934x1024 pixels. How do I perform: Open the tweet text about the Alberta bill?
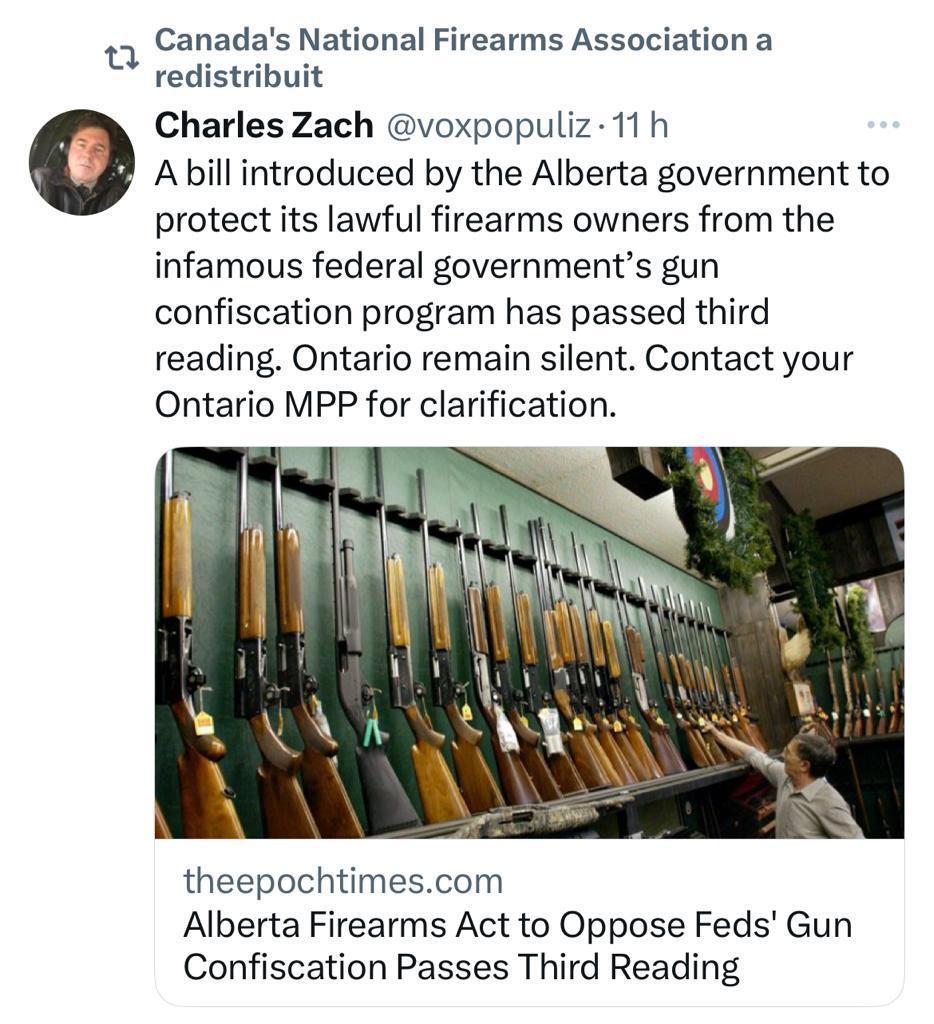click(520, 265)
